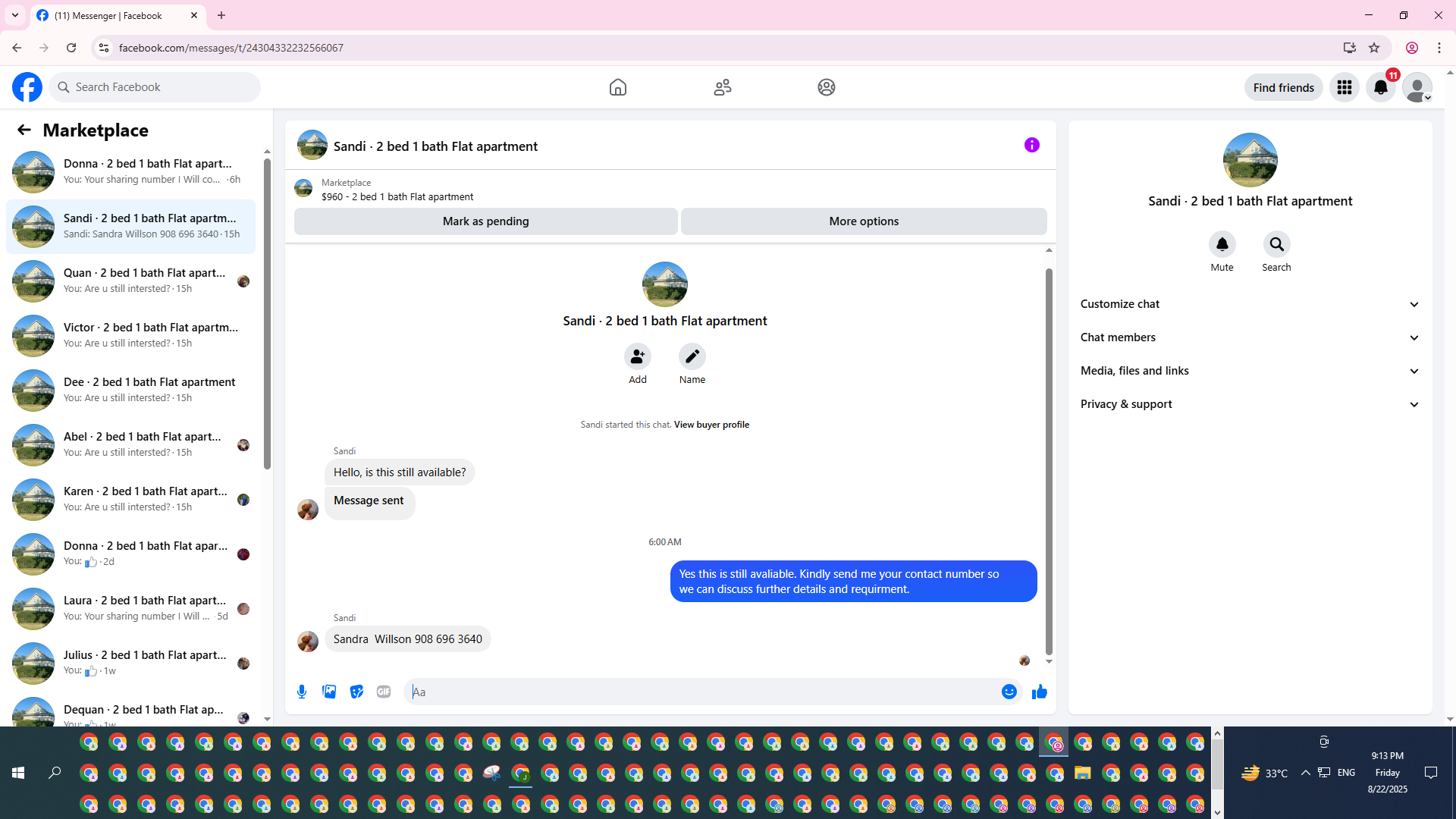Screen dimensions: 1456x819
Task: Open the Friends tab in top navigation
Action: coord(722,87)
